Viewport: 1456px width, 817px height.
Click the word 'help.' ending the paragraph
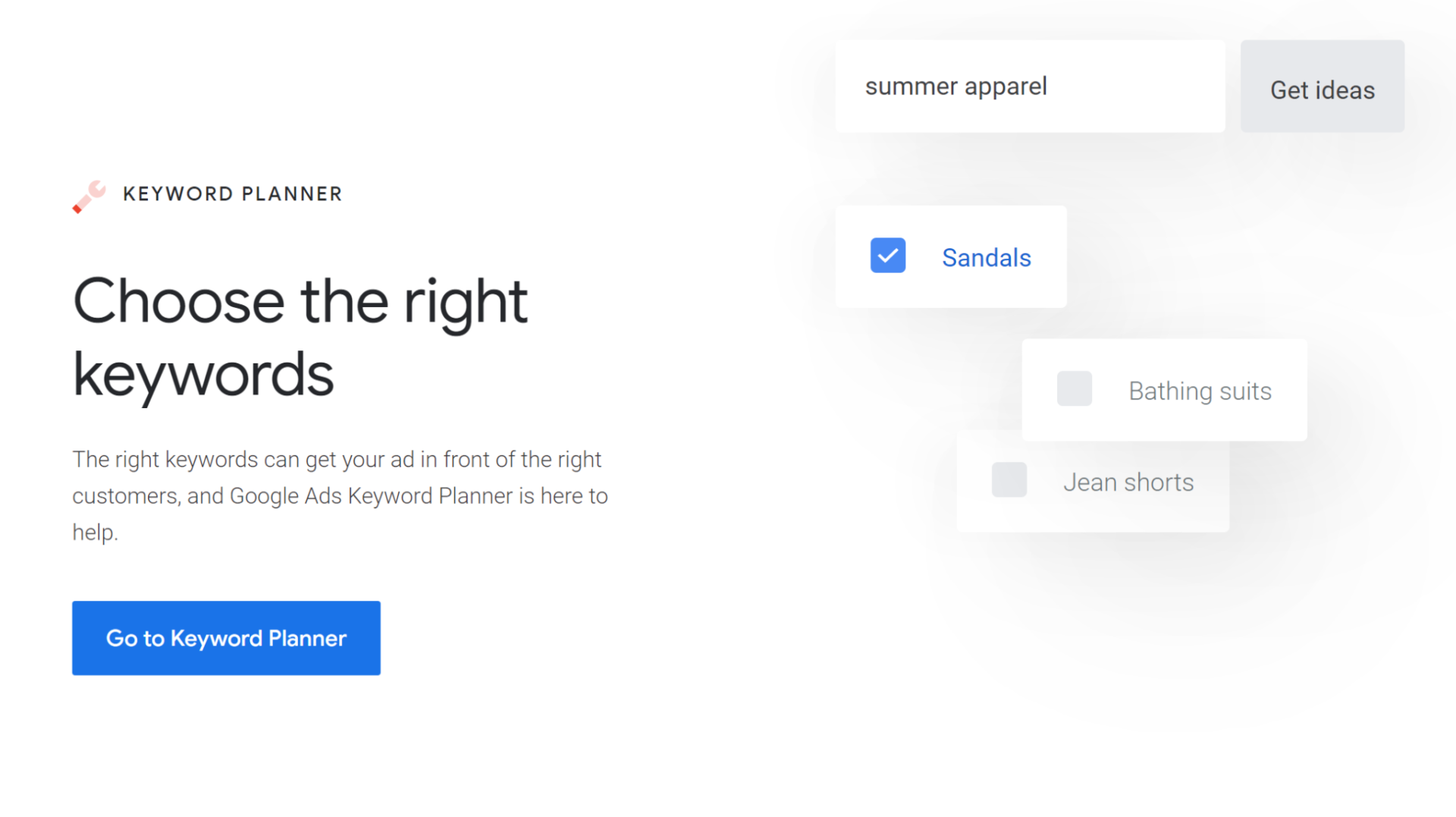tap(95, 533)
